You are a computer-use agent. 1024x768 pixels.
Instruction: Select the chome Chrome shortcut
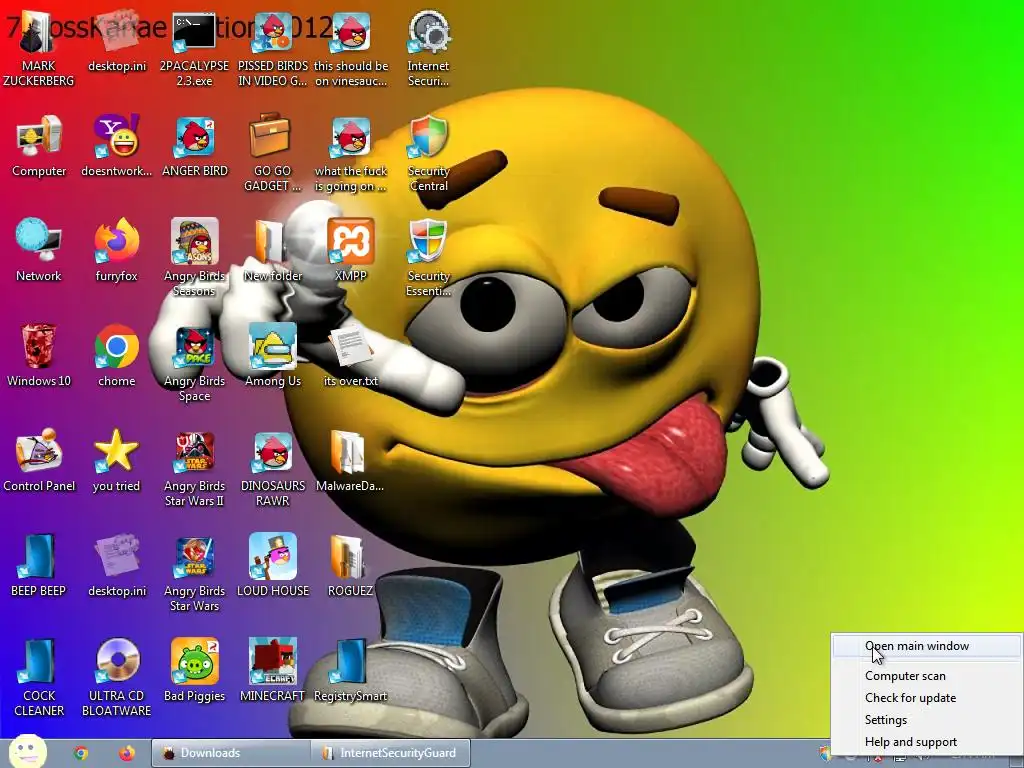[x=116, y=356]
